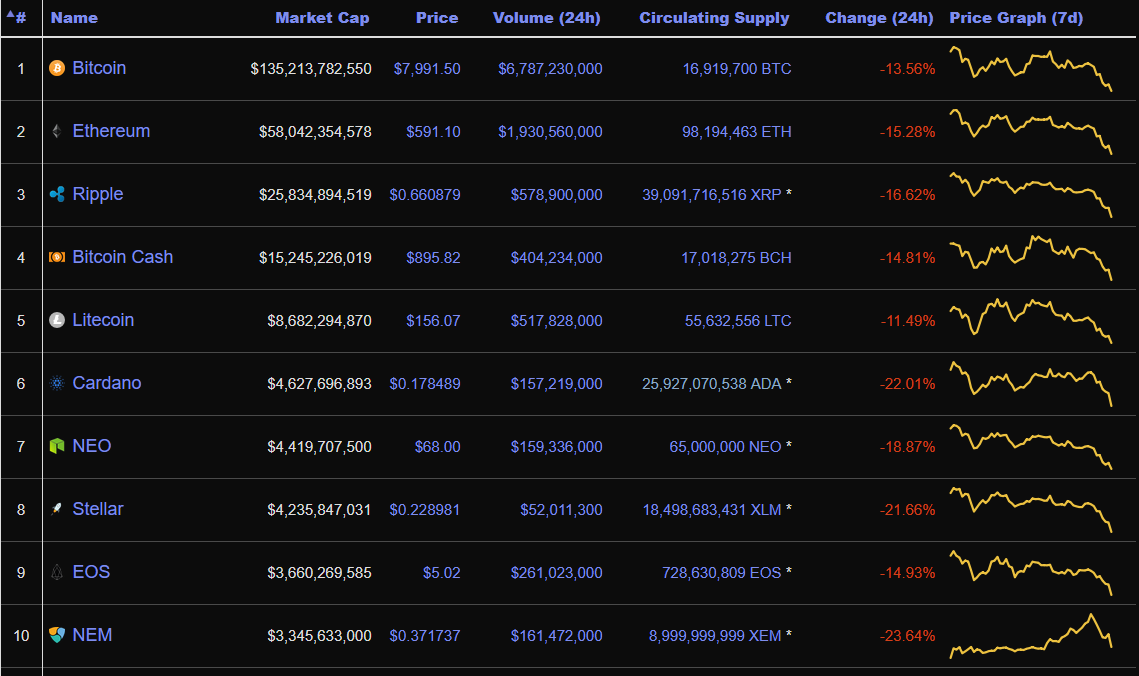Image resolution: width=1139 pixels, height=676 pixels.
Task: Click EOS volume $261,023,000
Action: coord(556,573)
